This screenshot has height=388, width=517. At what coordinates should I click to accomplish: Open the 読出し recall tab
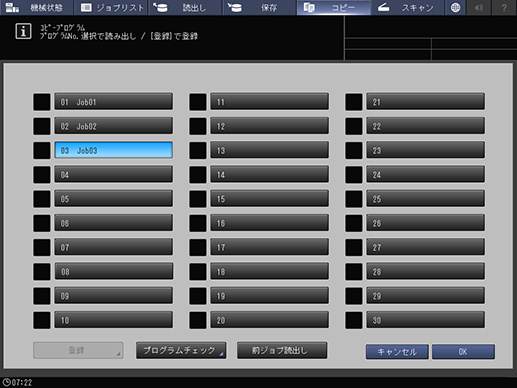click(x=185, y=7)
